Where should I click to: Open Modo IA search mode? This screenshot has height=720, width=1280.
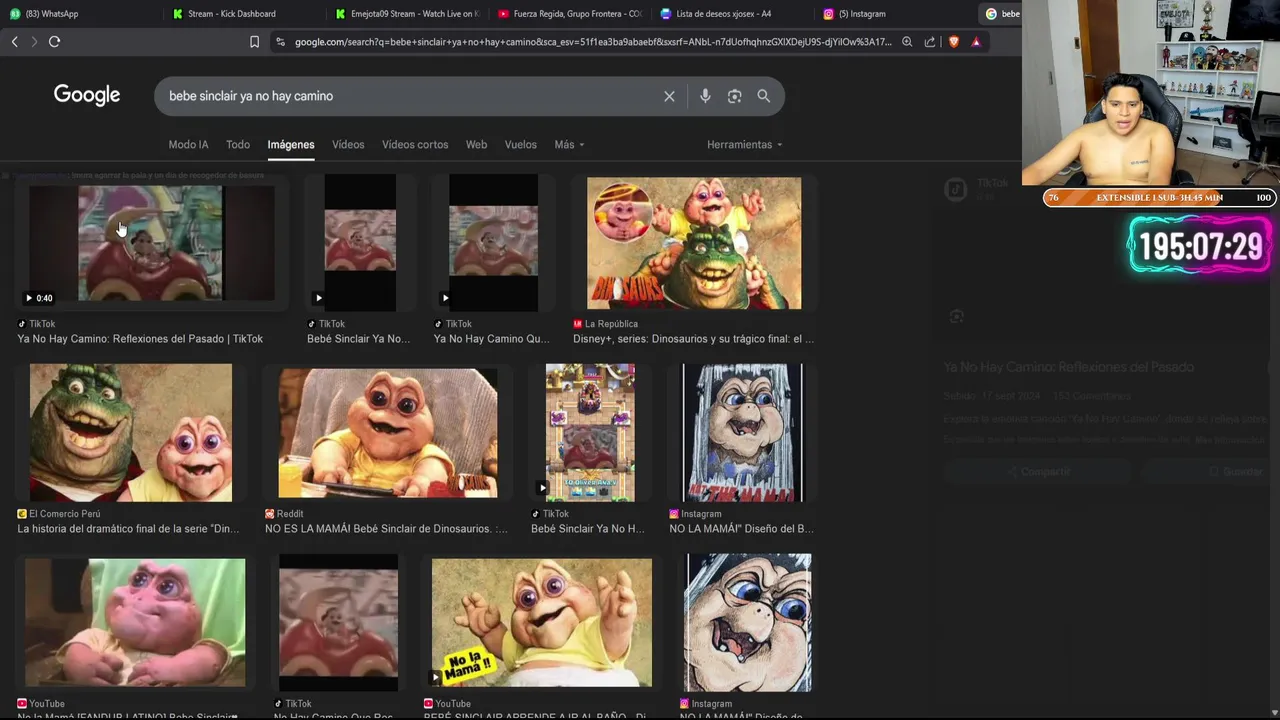click(x=188, y=145)
